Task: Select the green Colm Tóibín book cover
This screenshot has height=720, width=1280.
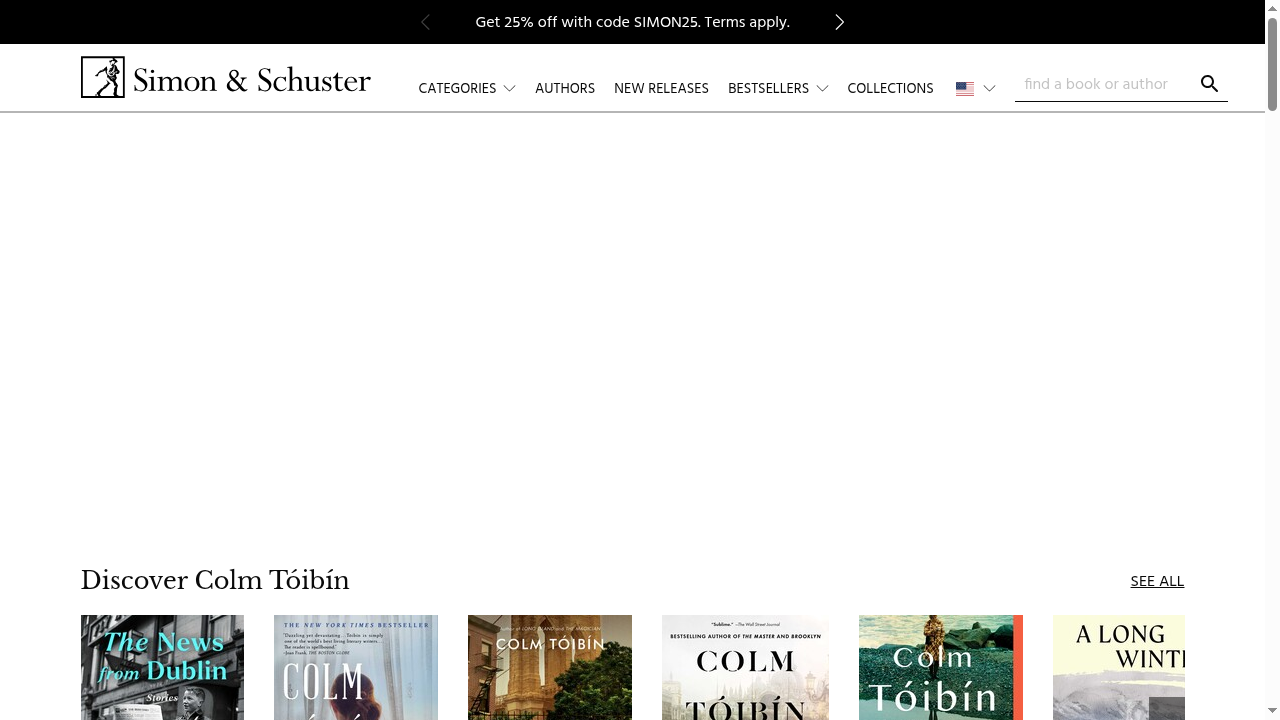Action: (x=940, y=667)
